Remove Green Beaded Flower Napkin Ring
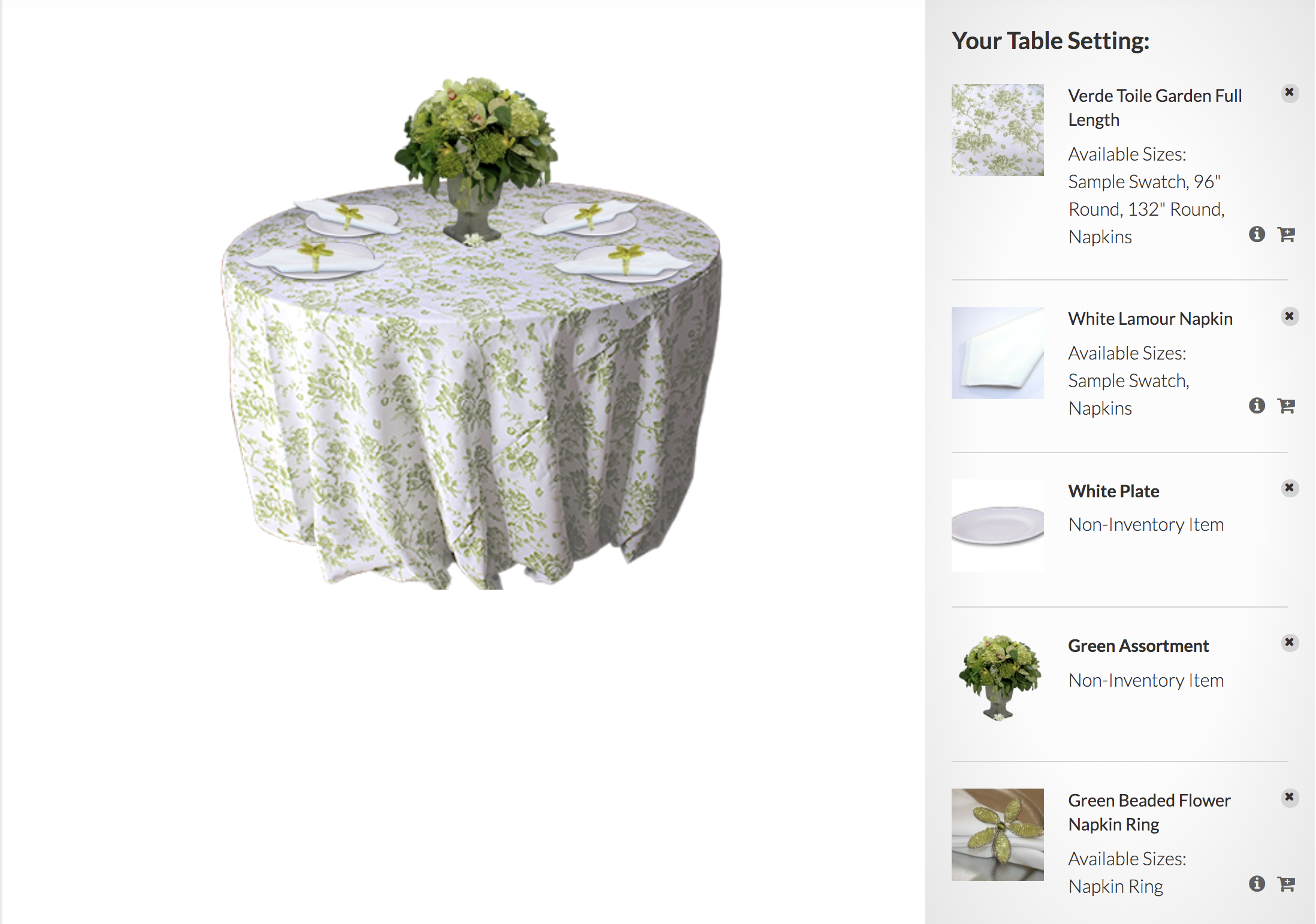Image resolution: width=1316 pixels, height=924 pixels. coord(1290,798)
